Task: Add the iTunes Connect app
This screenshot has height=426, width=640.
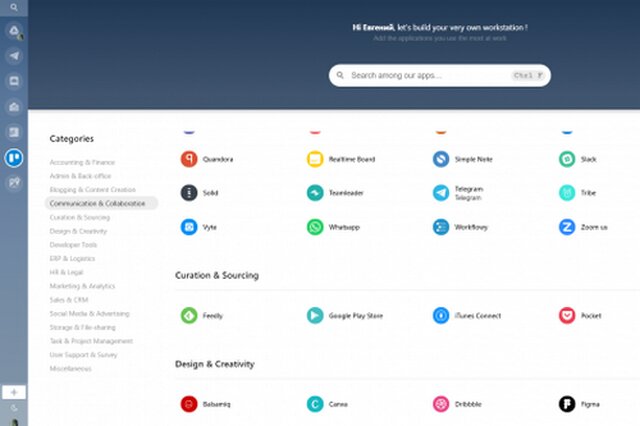Action: click(x=467, y=315)
